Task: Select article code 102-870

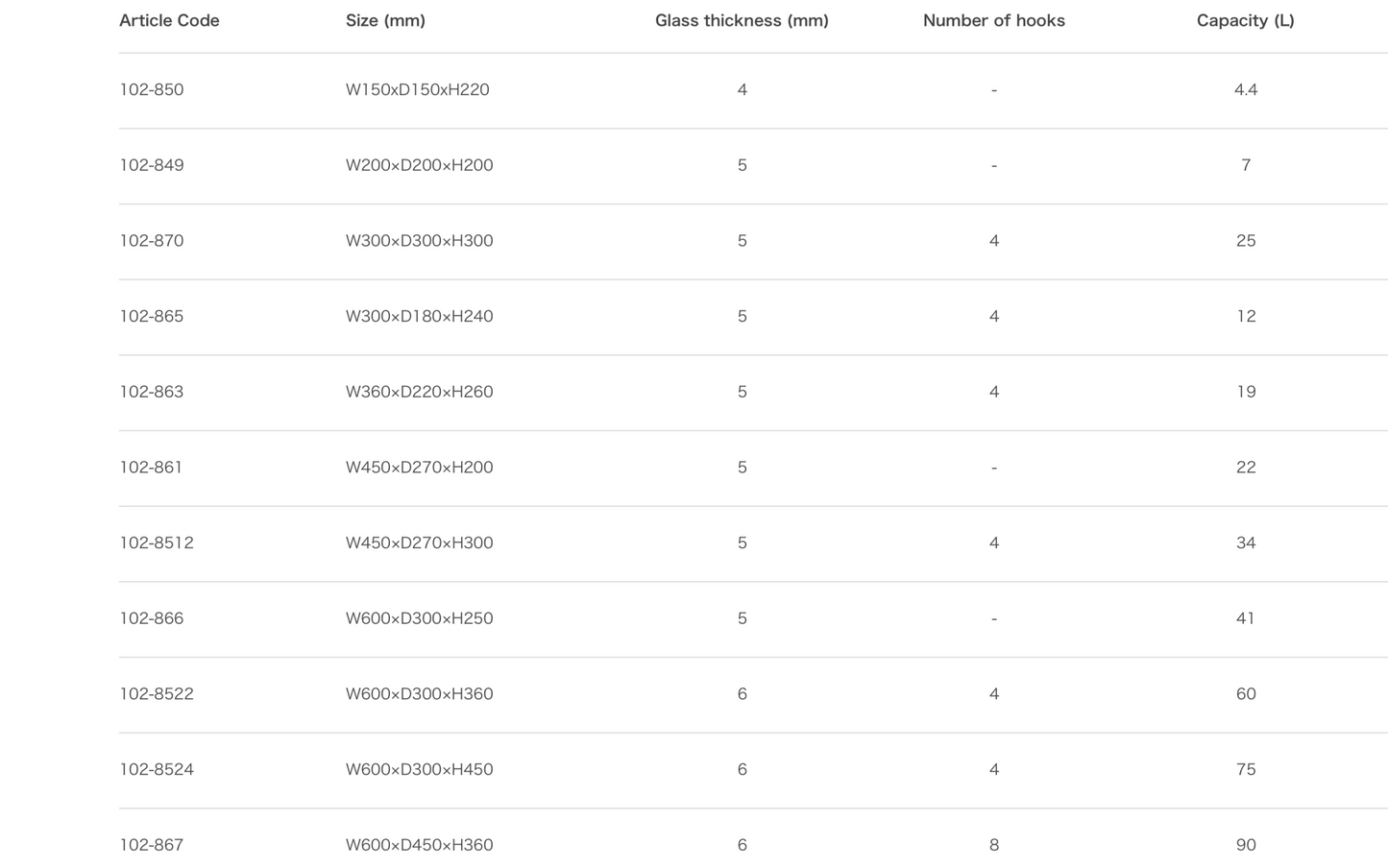Action: (152, 241)
